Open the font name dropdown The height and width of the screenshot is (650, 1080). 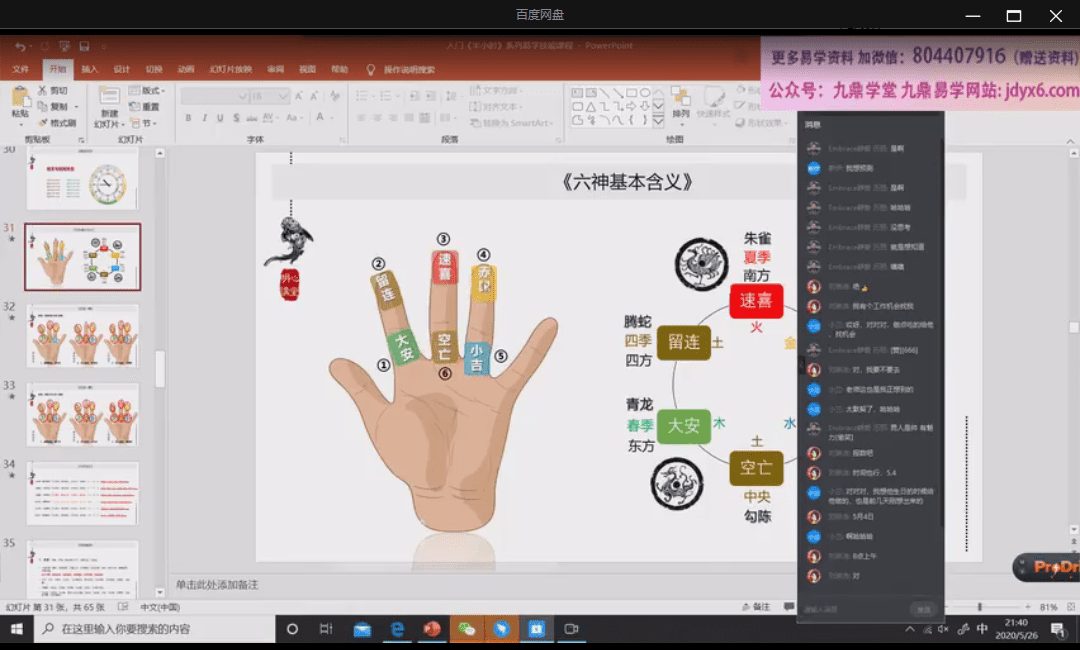(x=240, y=96)
